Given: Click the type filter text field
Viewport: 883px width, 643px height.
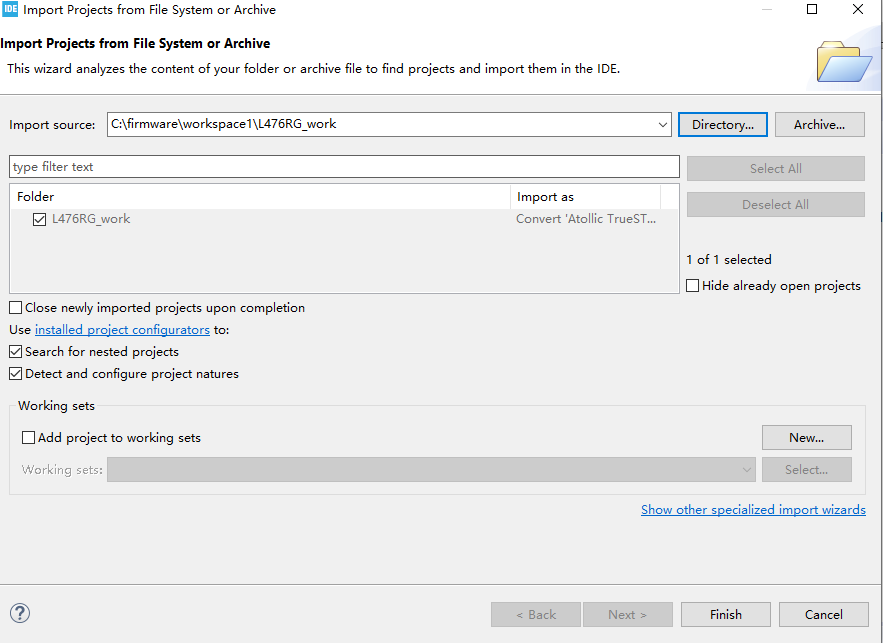Looking at the screenshot, I should (x=344, y=167).
